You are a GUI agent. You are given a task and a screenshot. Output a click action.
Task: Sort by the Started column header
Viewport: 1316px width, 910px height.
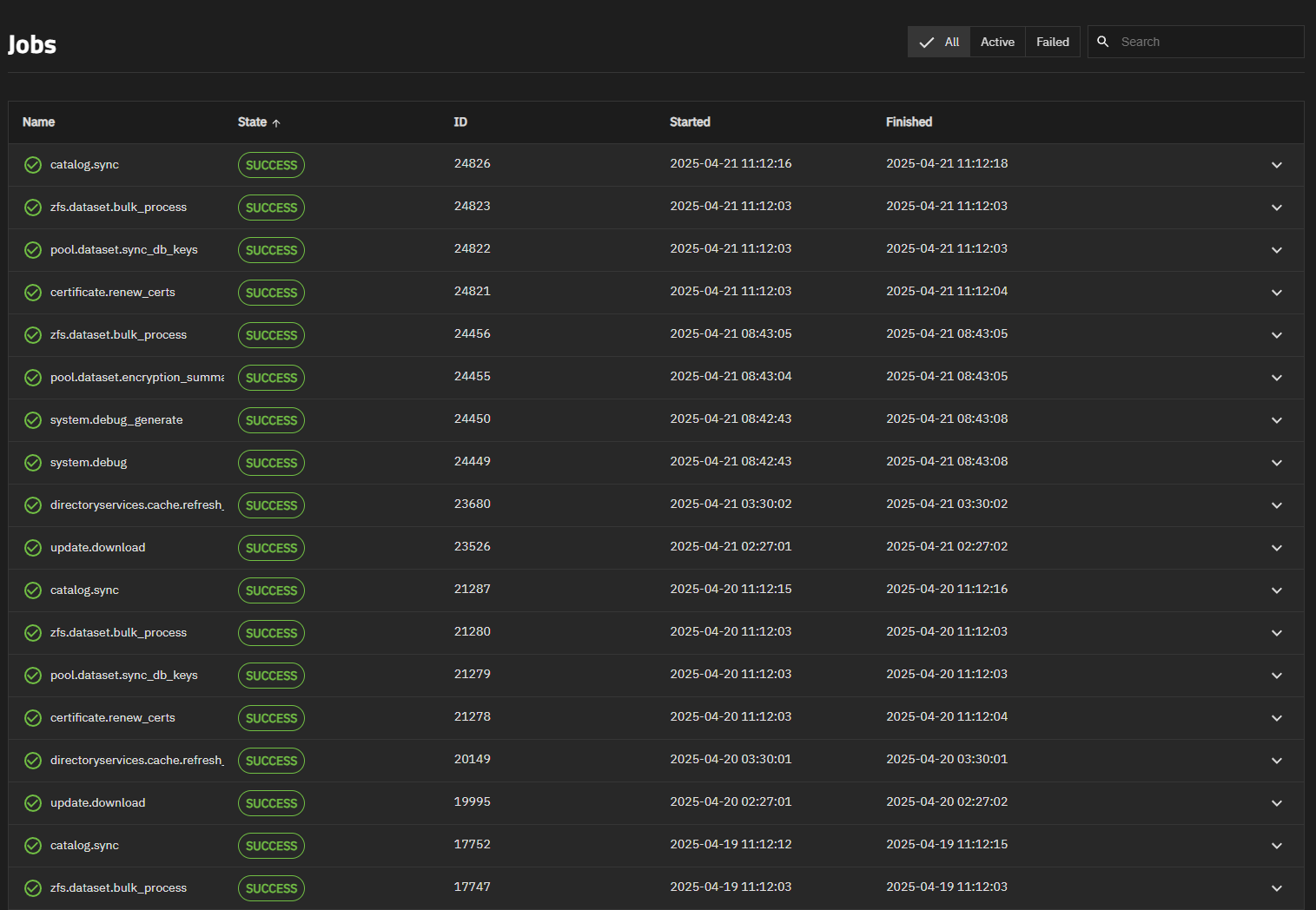(690, 122)
